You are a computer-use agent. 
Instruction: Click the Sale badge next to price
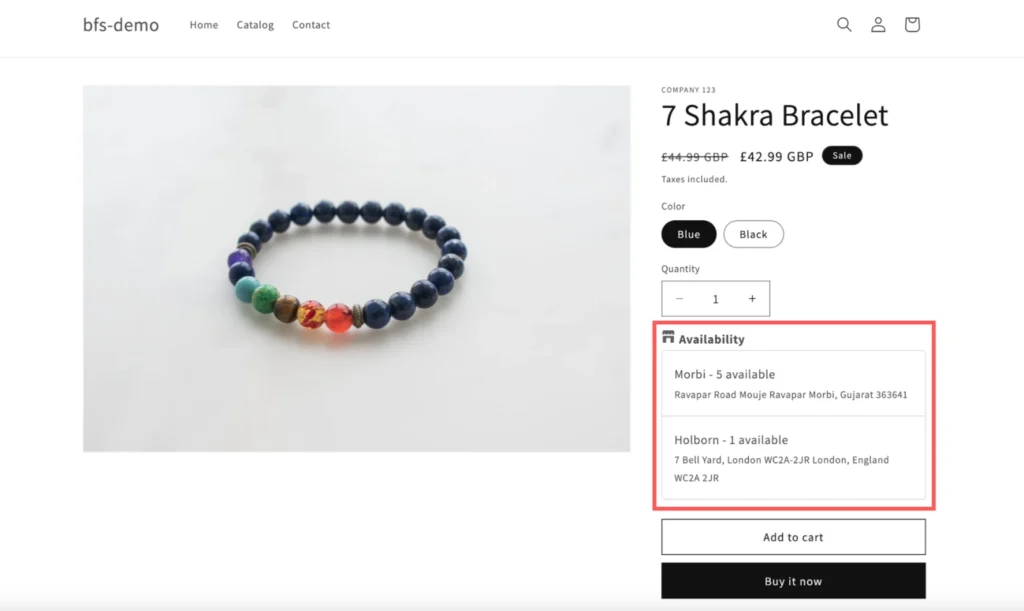click(842, 156)
